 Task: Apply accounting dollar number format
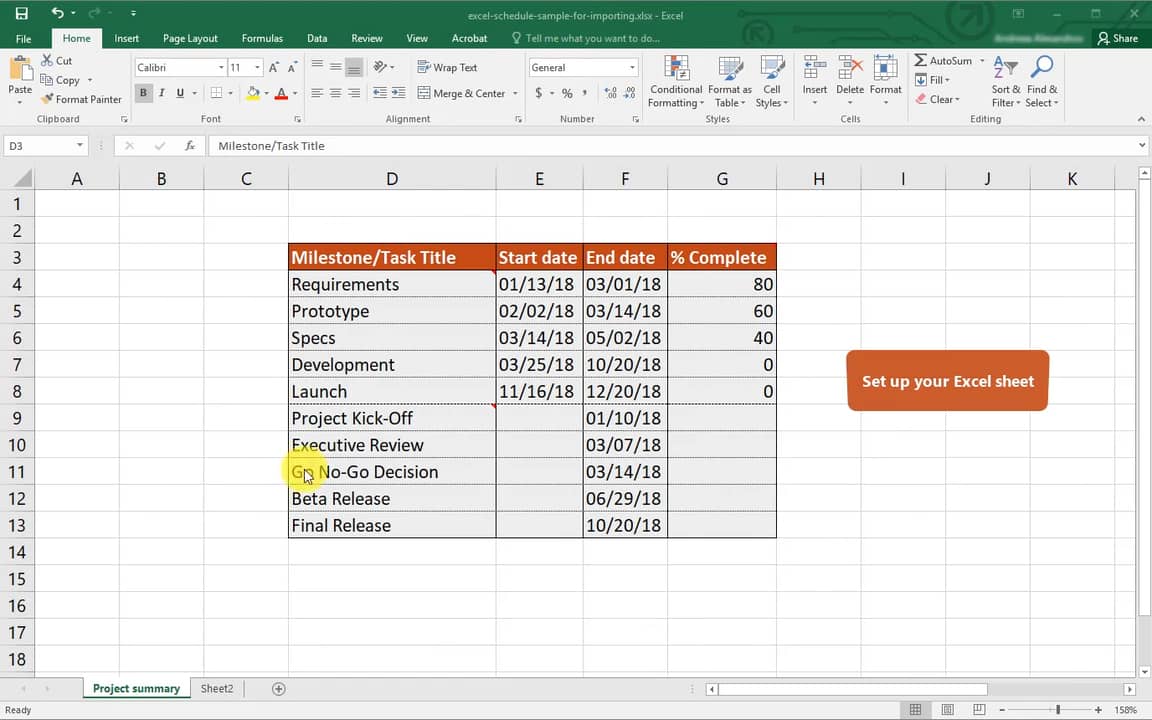(539, 93)
